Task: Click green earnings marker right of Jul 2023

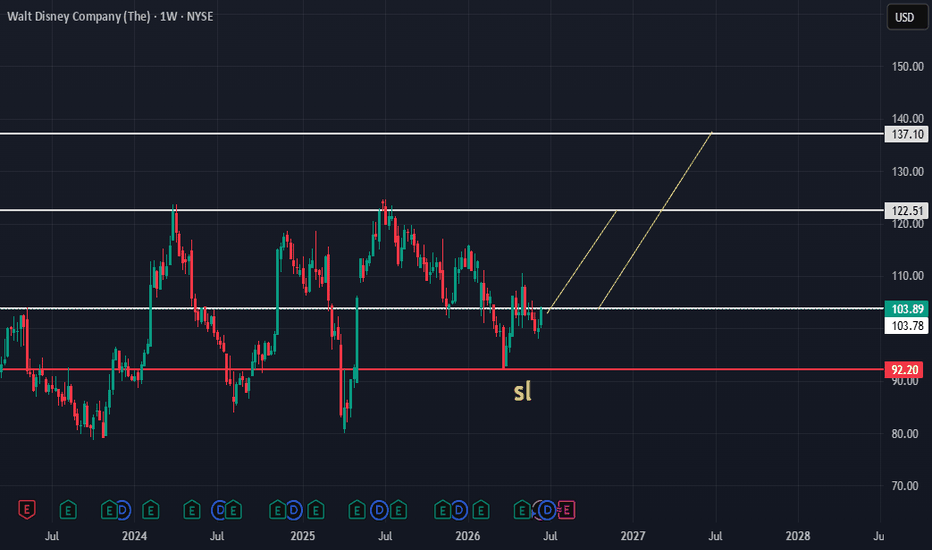Action: [x=68, y=510]
